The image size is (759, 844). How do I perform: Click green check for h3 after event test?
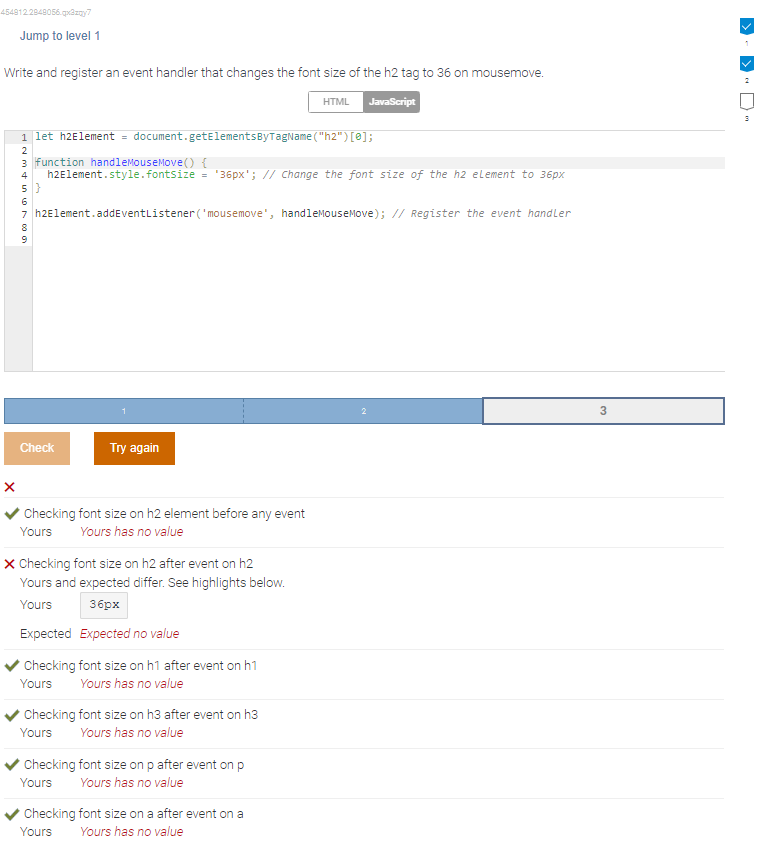(12, 715)
